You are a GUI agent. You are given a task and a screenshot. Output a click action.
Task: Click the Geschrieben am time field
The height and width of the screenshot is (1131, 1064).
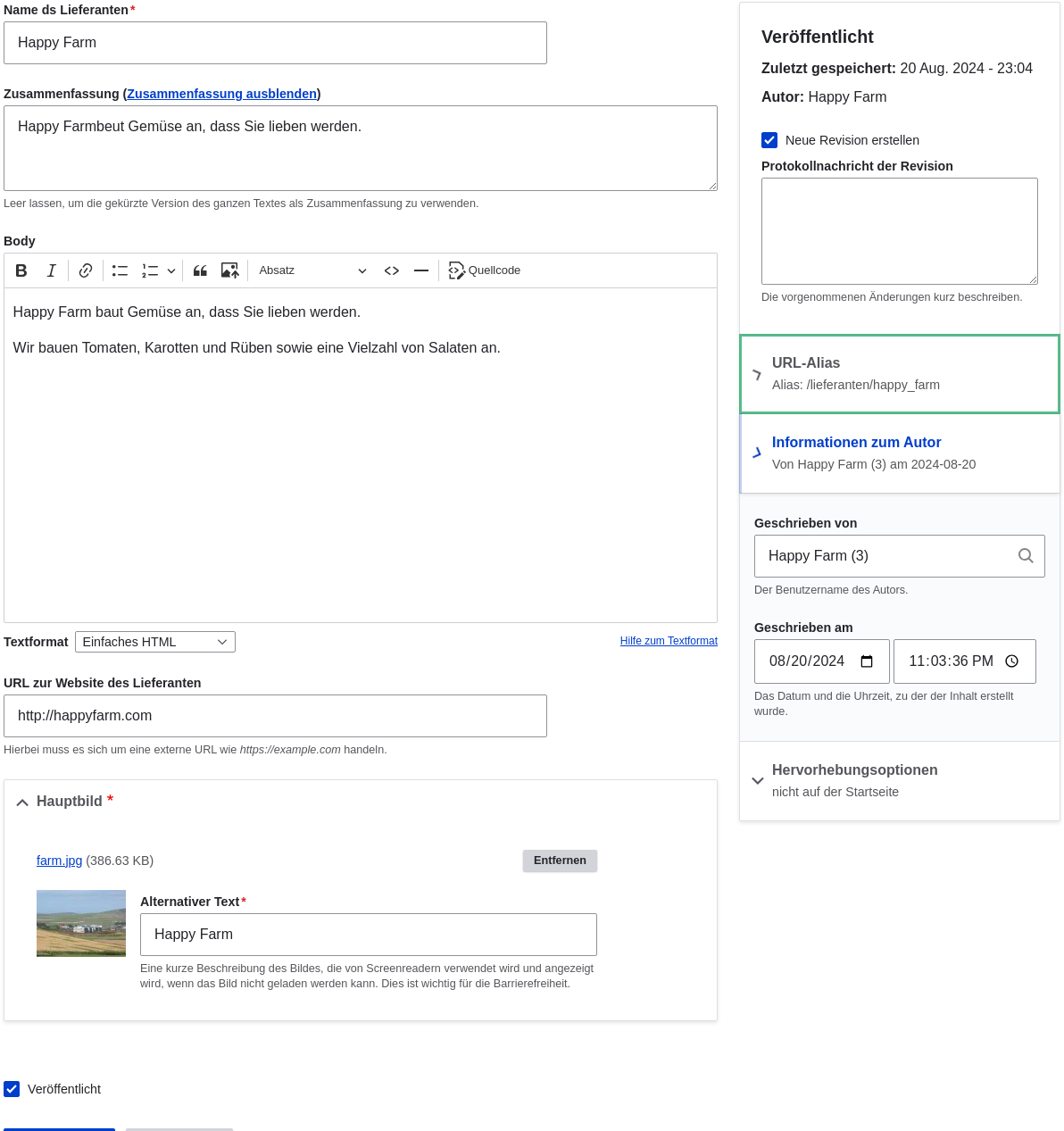tap(965, 661)
